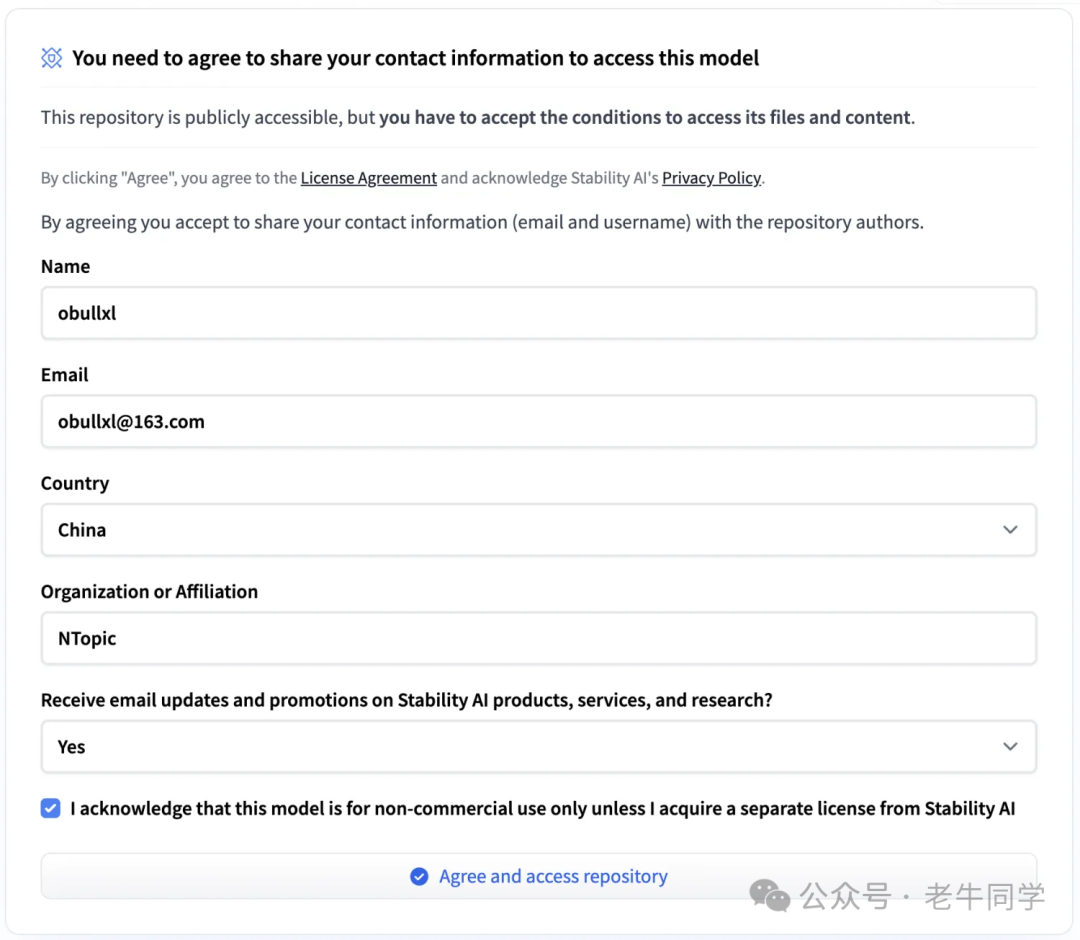Select the Country field showing China
The height and width of the screenshot is (940, 1080).
[520, 530]
